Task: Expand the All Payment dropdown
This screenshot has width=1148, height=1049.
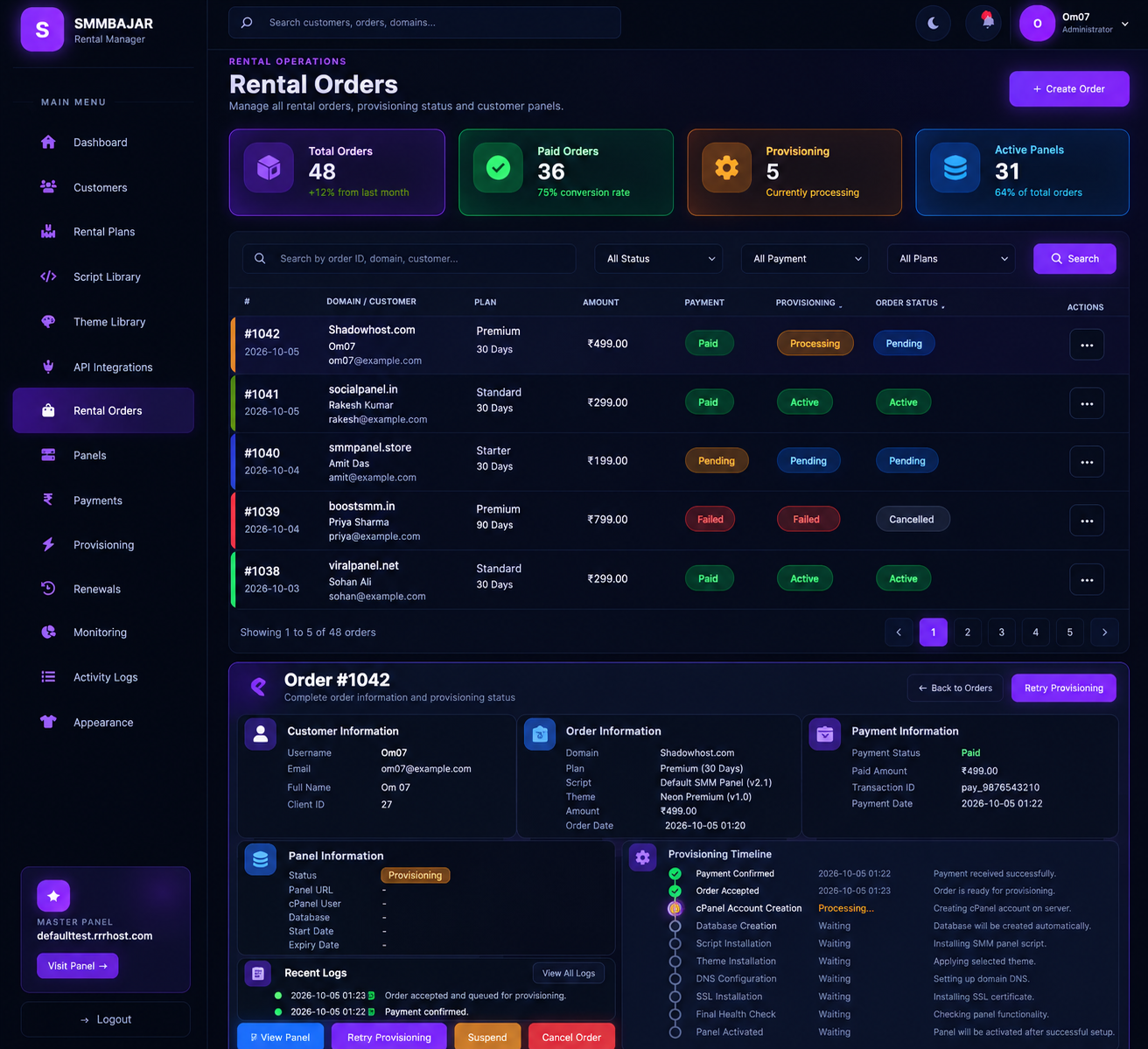Action: [805, 259]
